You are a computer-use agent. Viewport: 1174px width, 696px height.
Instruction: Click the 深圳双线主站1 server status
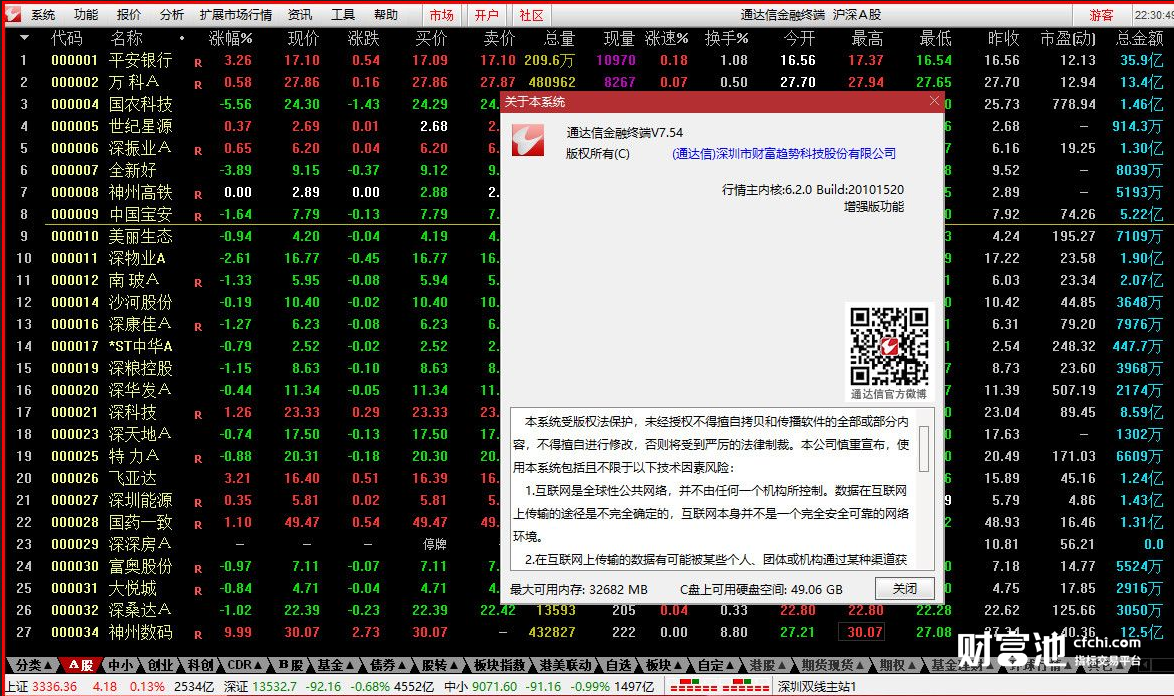[817, 686]
